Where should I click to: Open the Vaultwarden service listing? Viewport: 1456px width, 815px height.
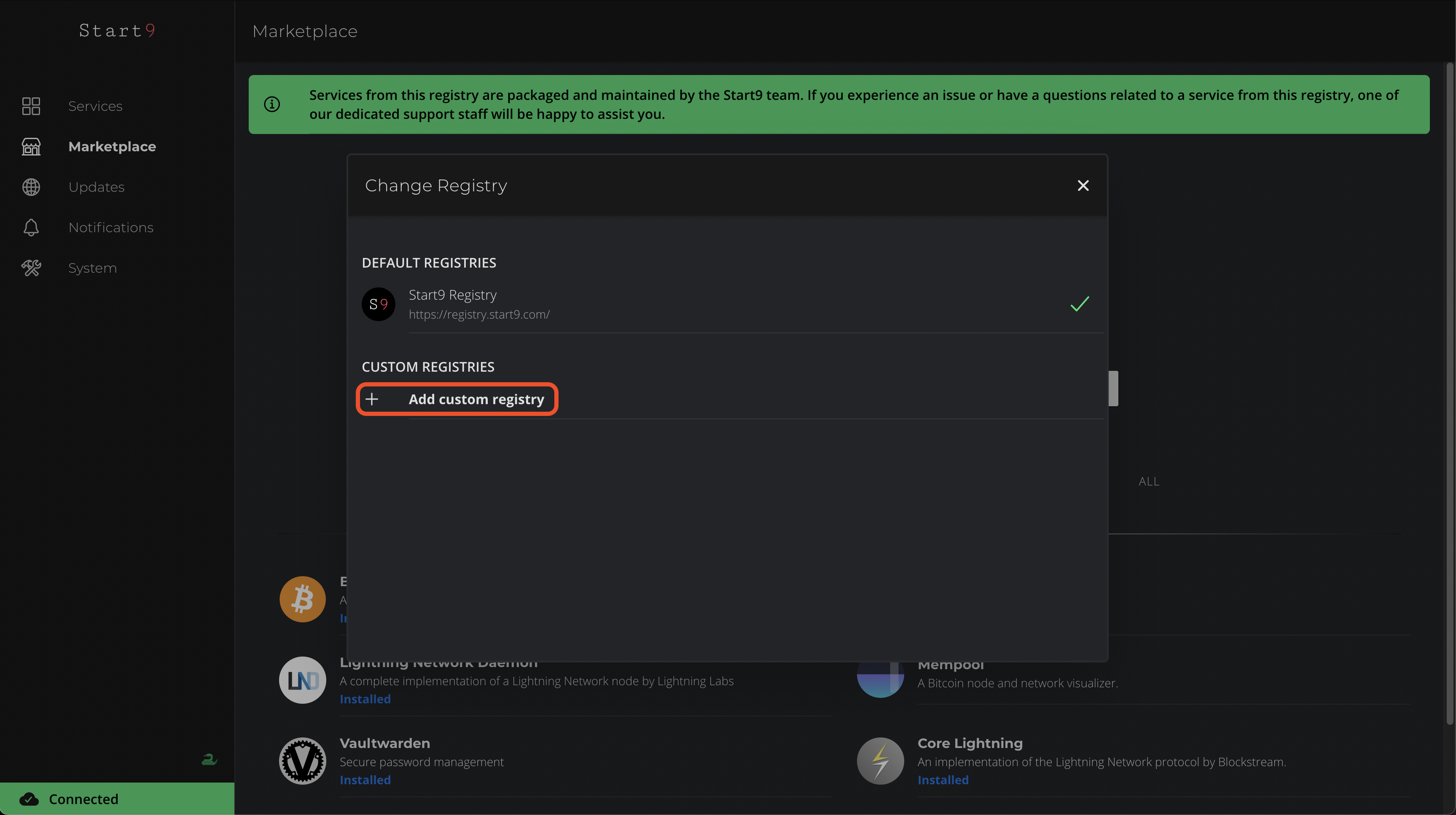pyautogui.click(x=384, y=744)
